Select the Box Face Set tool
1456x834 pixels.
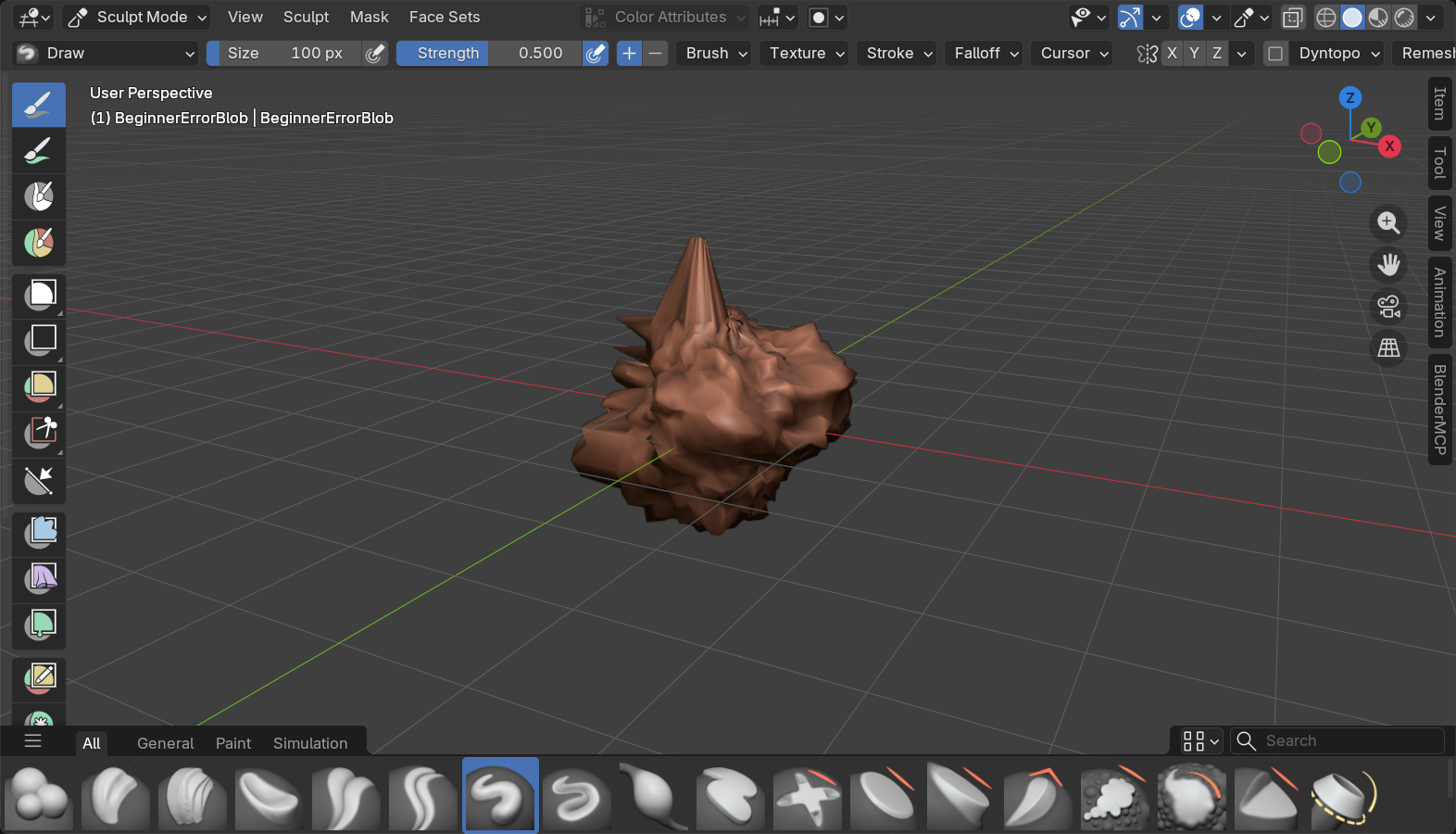click(x=39, y=388)
